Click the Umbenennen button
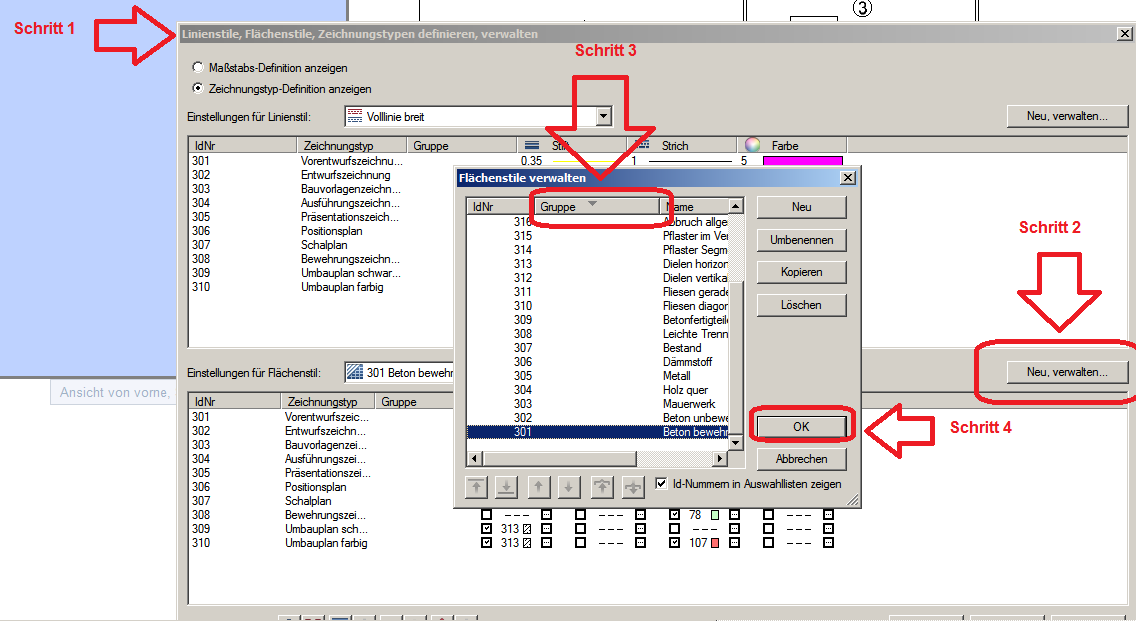This screenshot has height=621, width=1136. [801, 240]
